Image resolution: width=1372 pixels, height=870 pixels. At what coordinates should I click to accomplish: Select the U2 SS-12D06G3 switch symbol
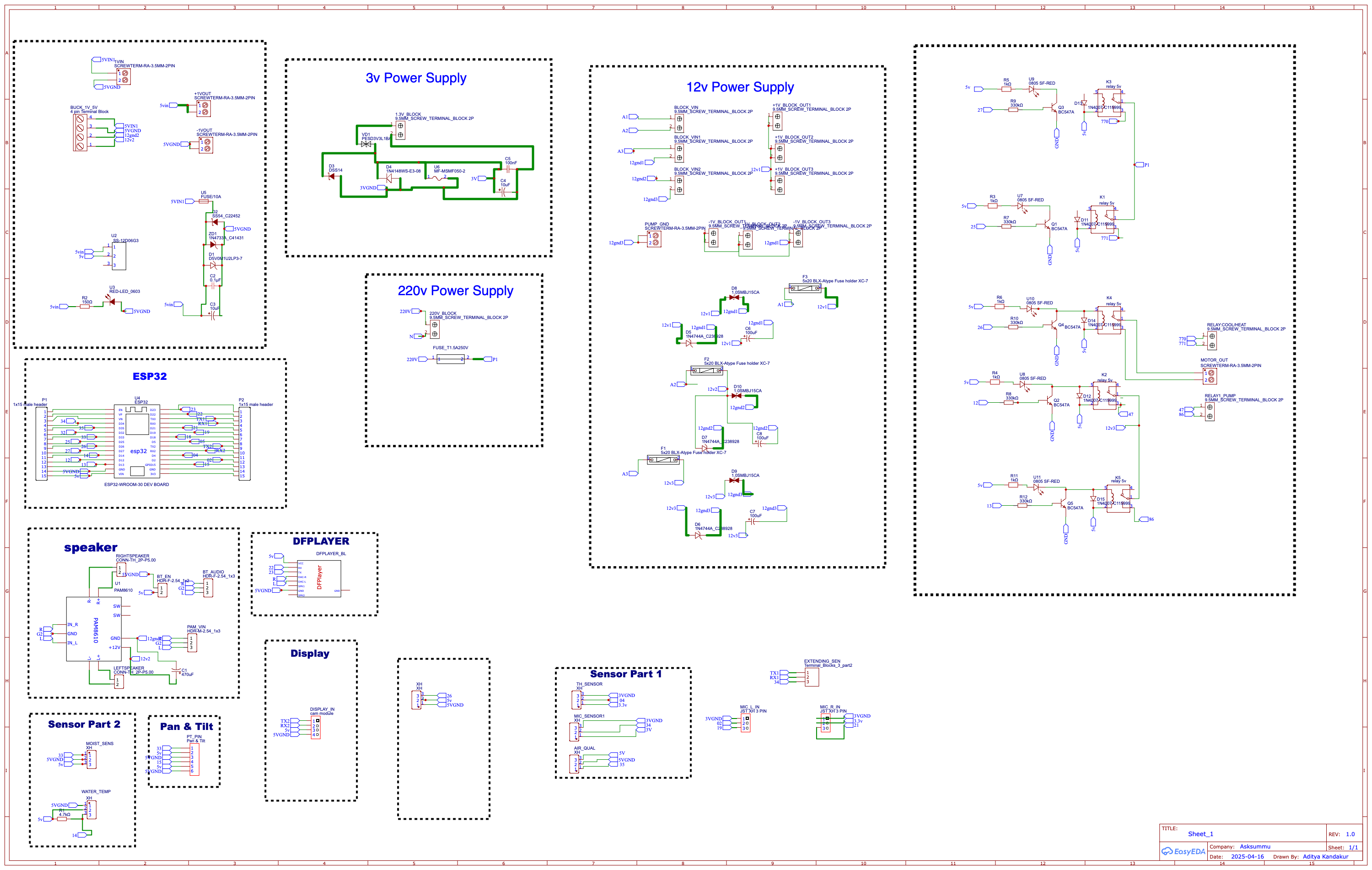(x=119, y=256)
